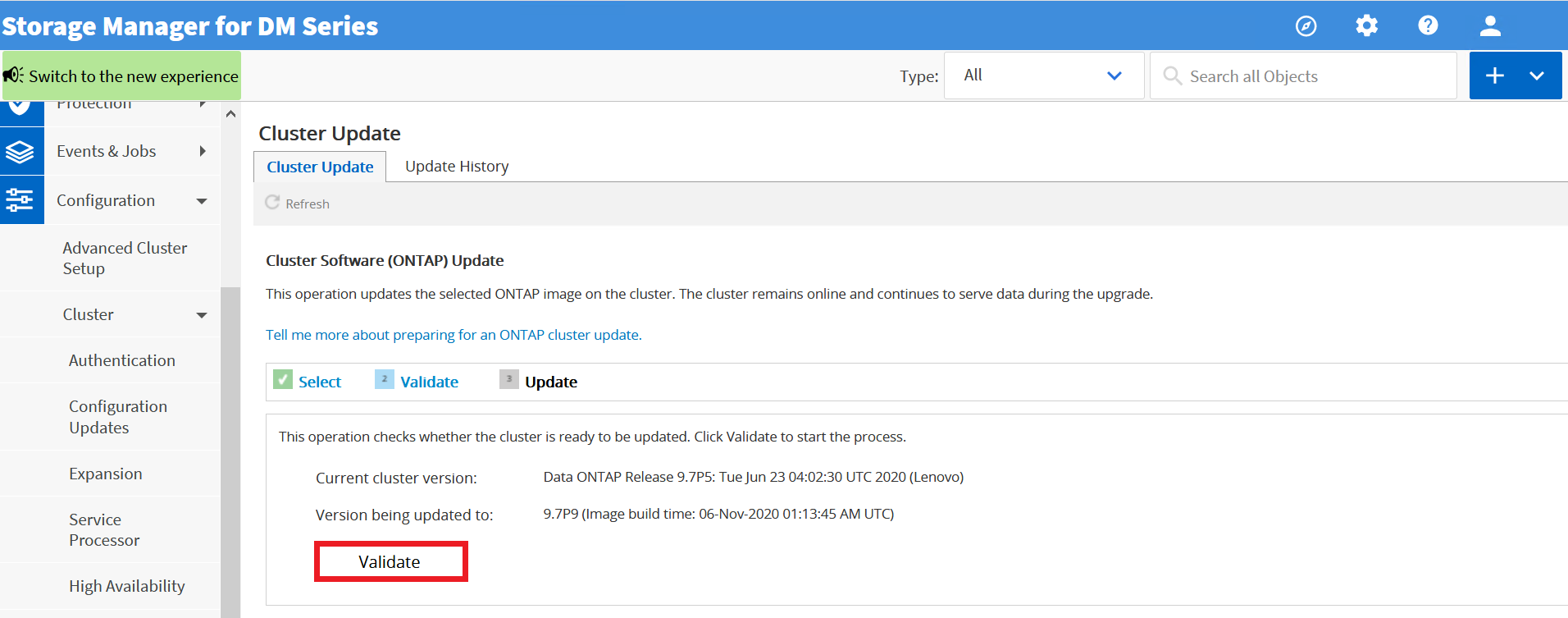This screenshot has height=618, width=1568.
Task: Open the settings gear icon
Action: (1367, 25)
